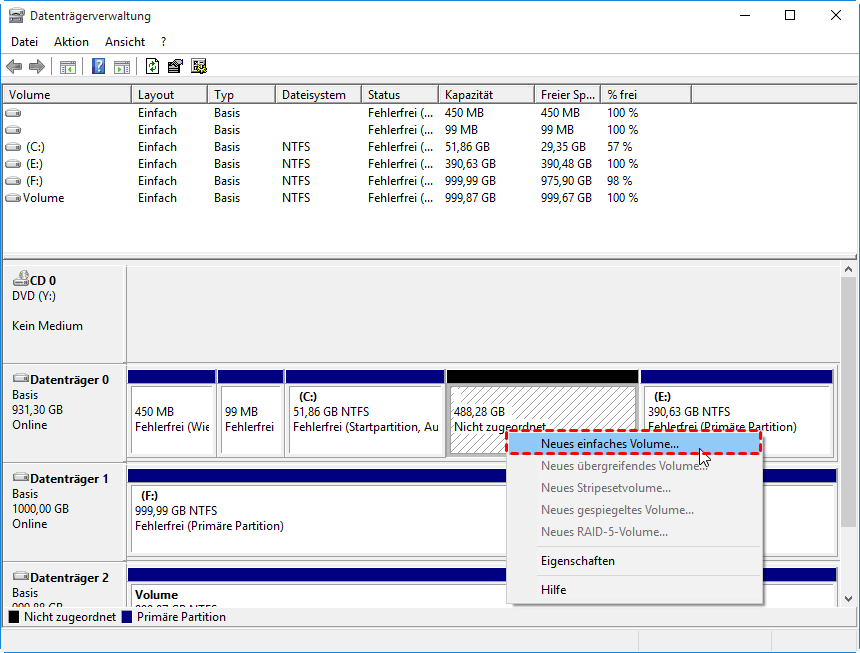The width and height of the screenshot is (860, 653).
Task: Open the ? help menu
Action: coord(163,42)
